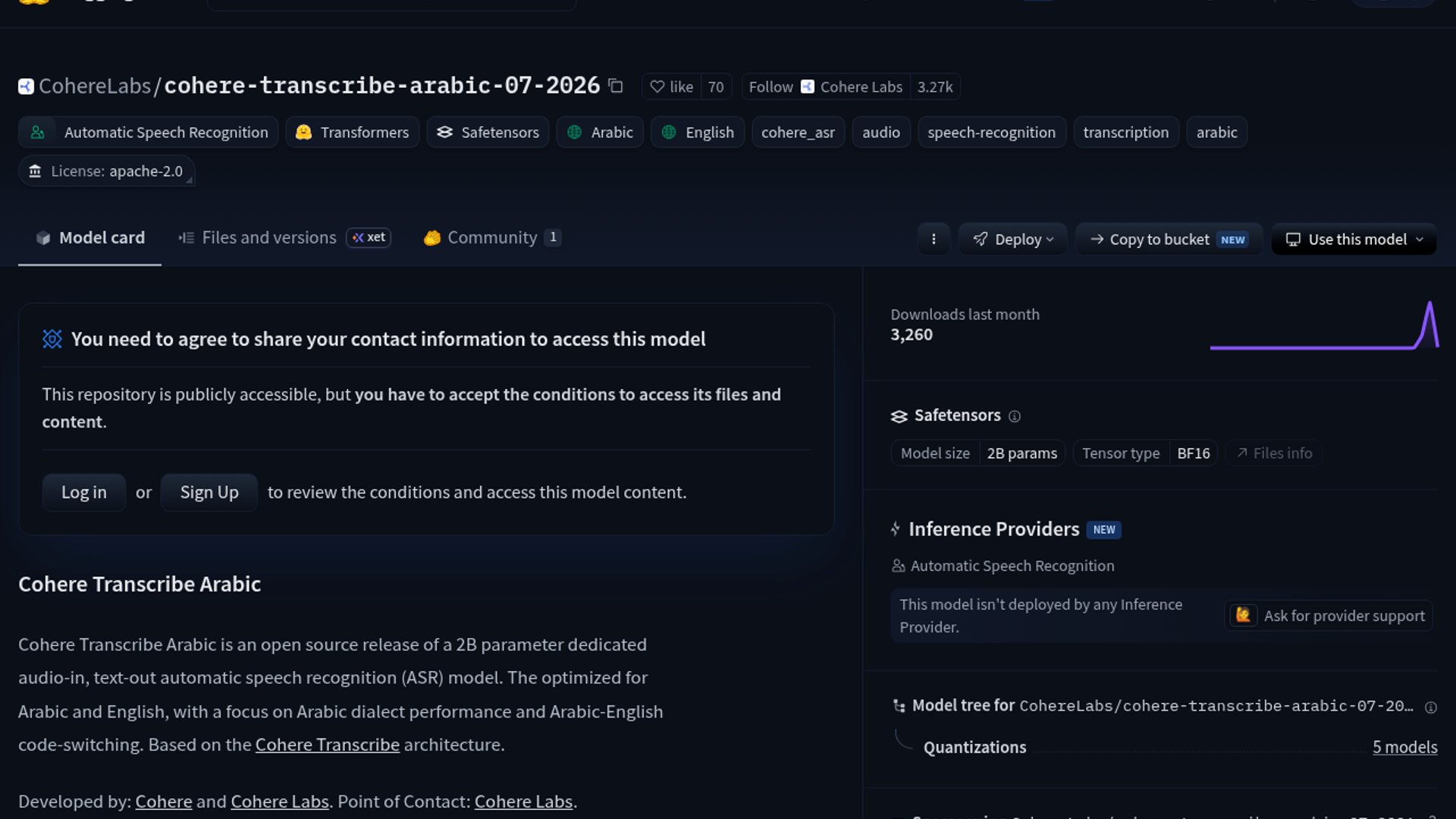Select the Automatic Speech Recognition tag
Viewport: 1456px width, 819px height.
[x=149, y=133]
